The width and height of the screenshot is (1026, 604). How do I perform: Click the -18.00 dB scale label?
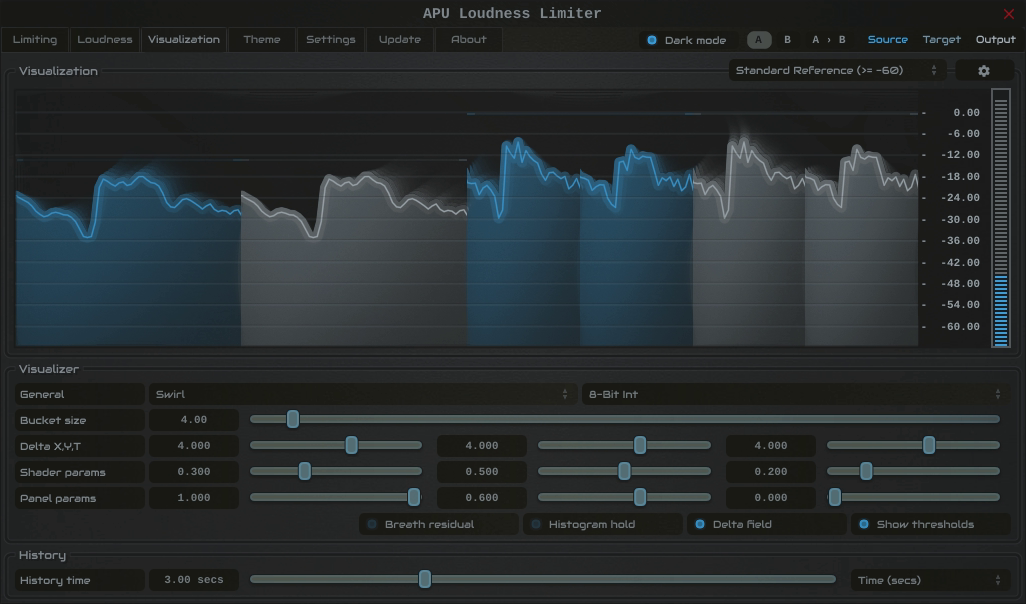click(960, 177)
